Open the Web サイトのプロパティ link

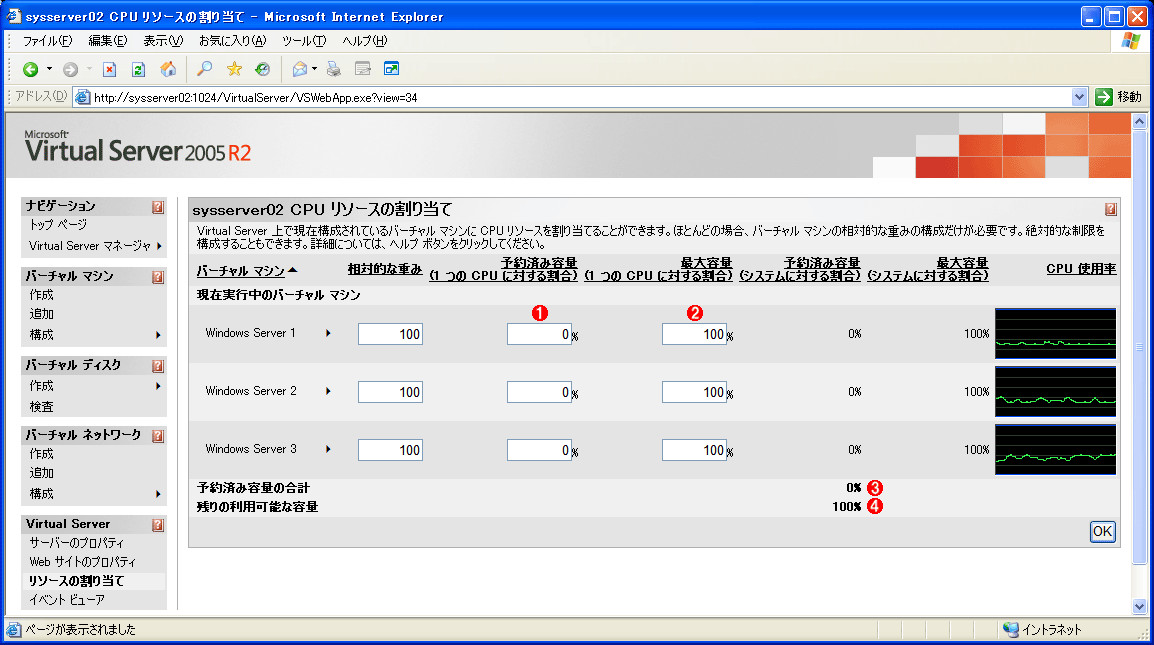pos(82,562)
